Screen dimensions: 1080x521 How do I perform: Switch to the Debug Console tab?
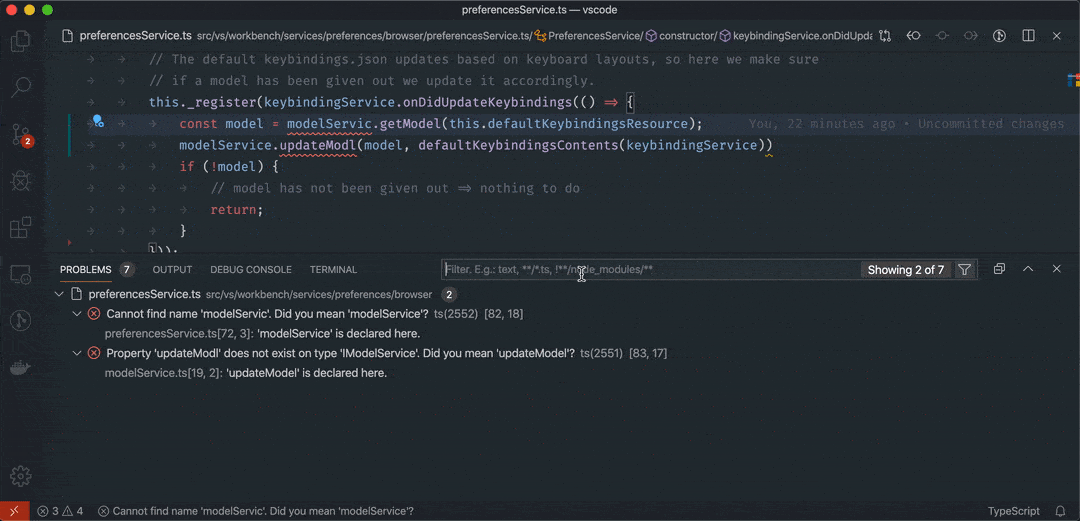point(250,270)
